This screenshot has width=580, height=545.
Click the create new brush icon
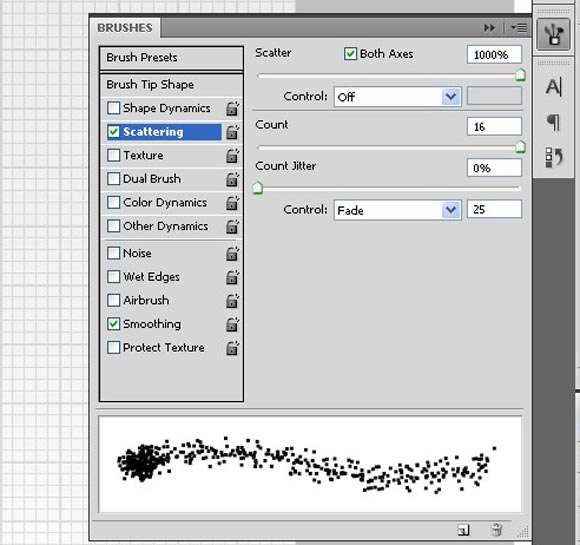tap(463, 530)
